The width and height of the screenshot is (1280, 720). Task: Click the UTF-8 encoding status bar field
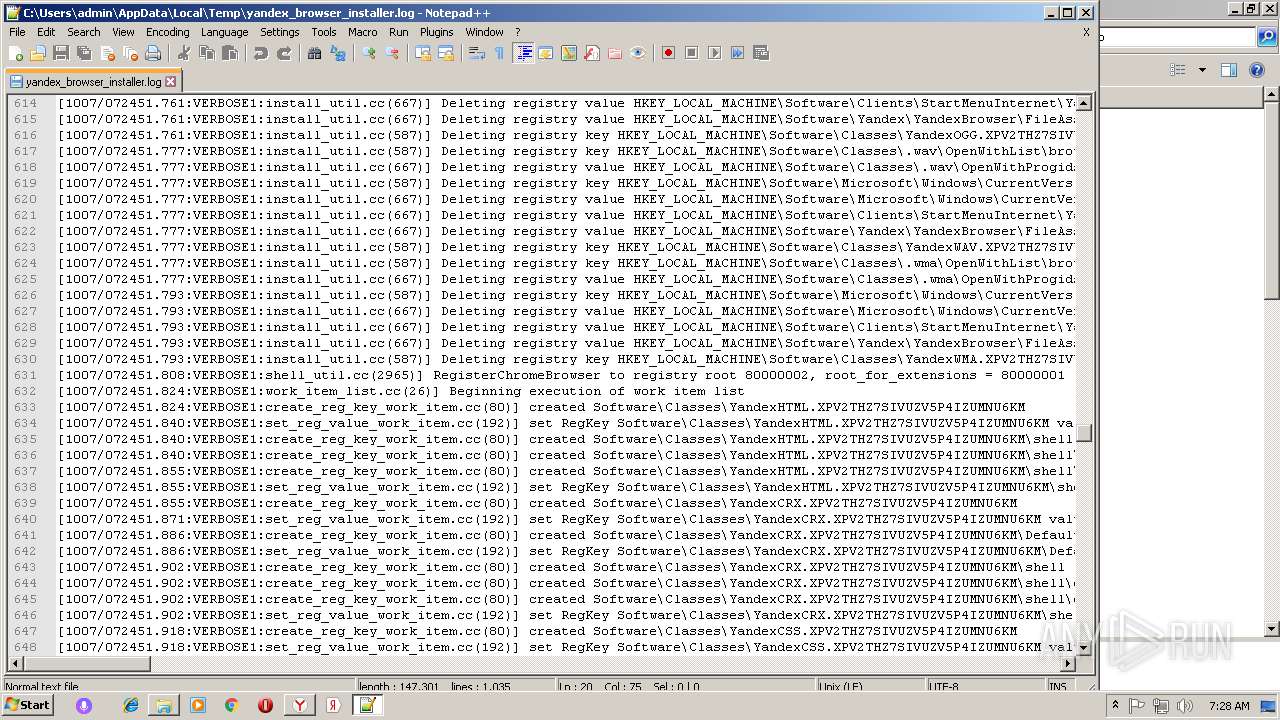985,687
